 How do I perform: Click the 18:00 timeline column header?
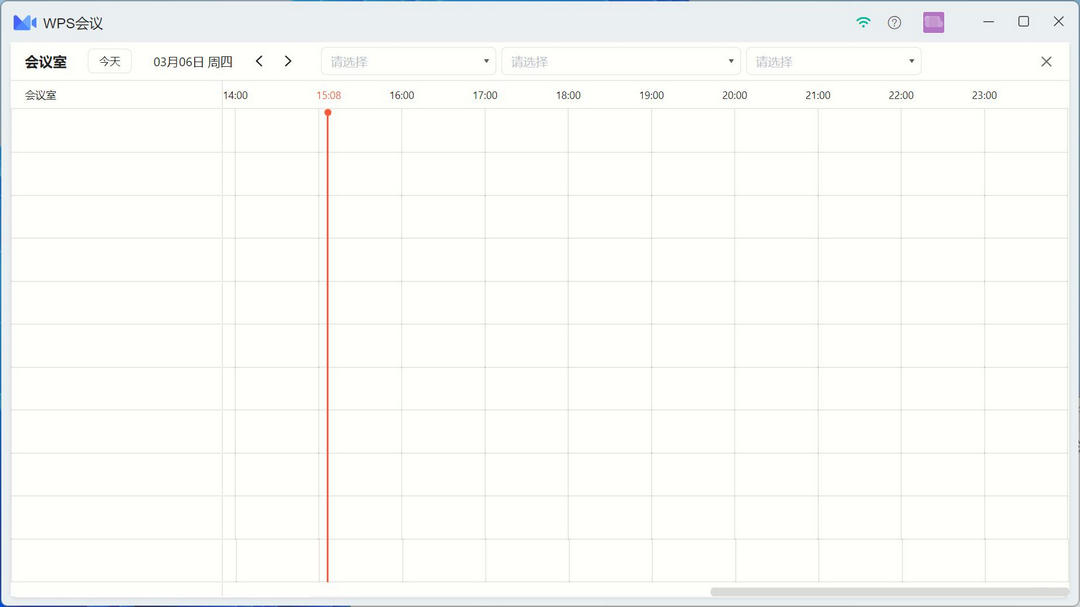(x=568, y=95)
